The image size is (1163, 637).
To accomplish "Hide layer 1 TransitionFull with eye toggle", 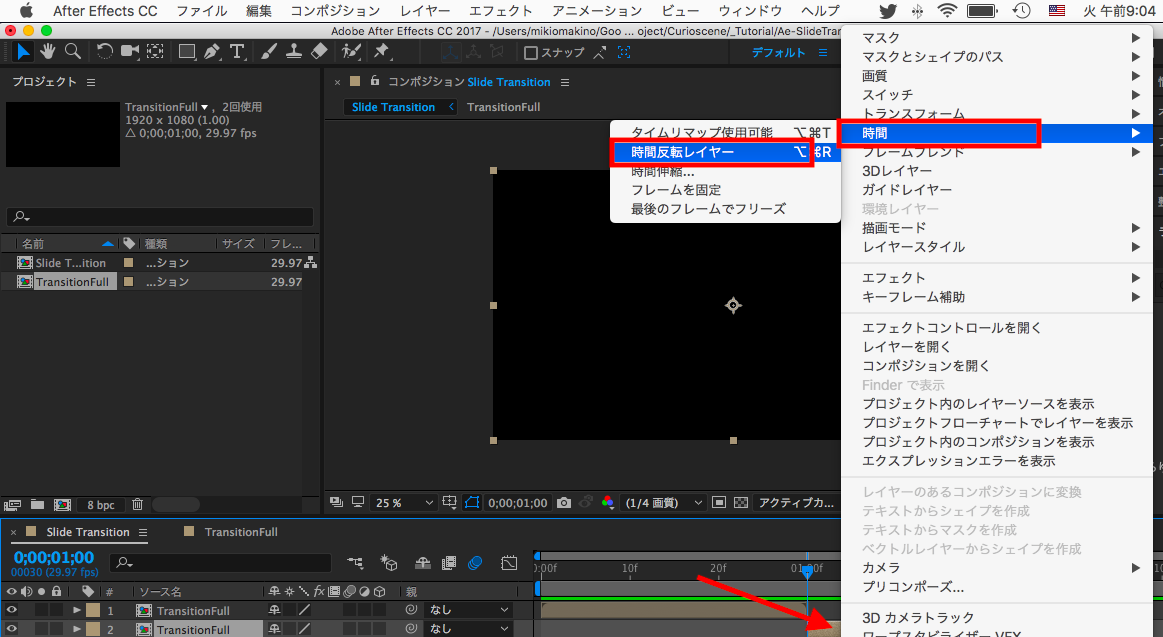I will [x=12, y=610].
